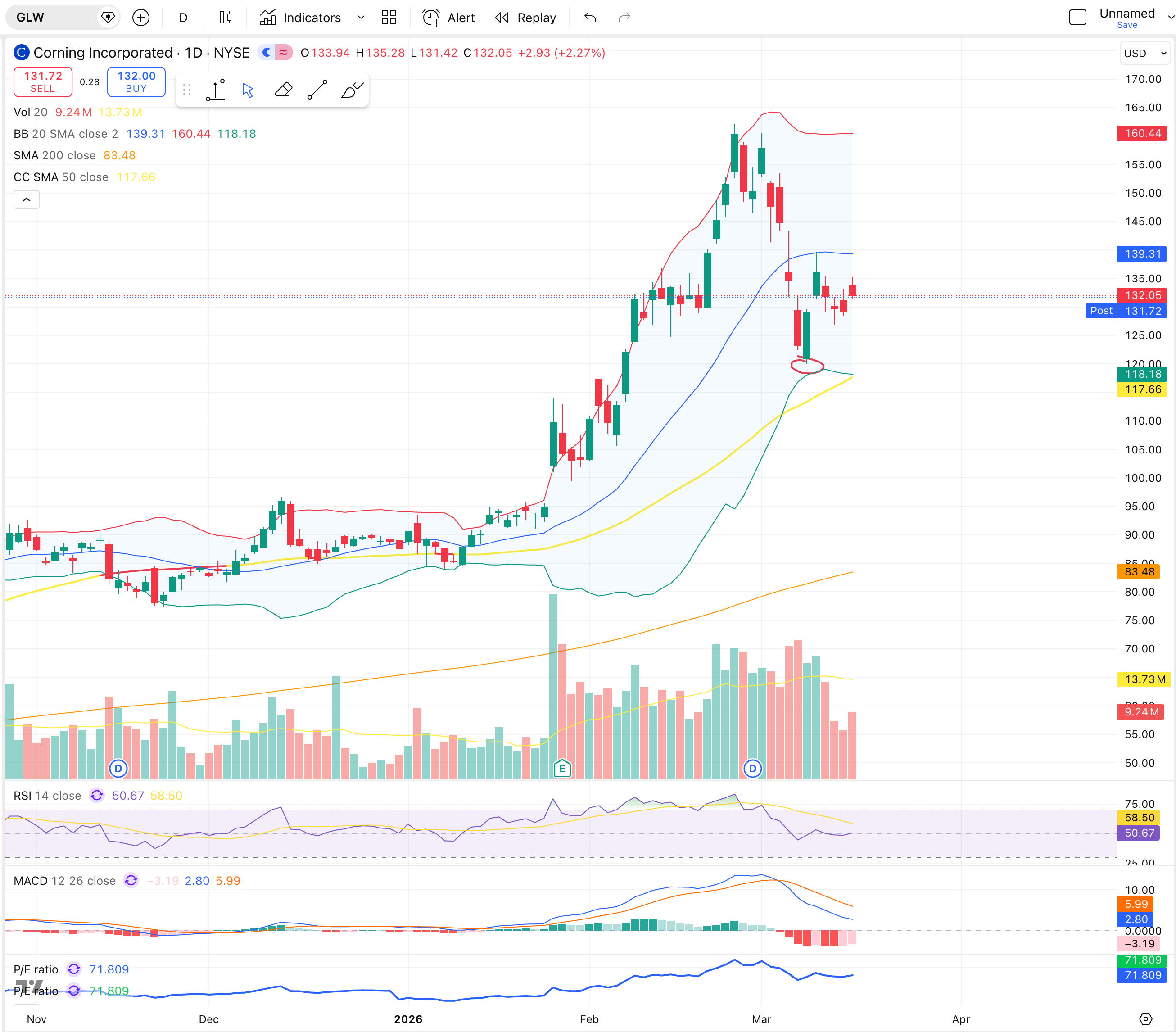1176x1032 pixels.
Task: Open chart settings gear icon
Action: pos(1145,1019)
